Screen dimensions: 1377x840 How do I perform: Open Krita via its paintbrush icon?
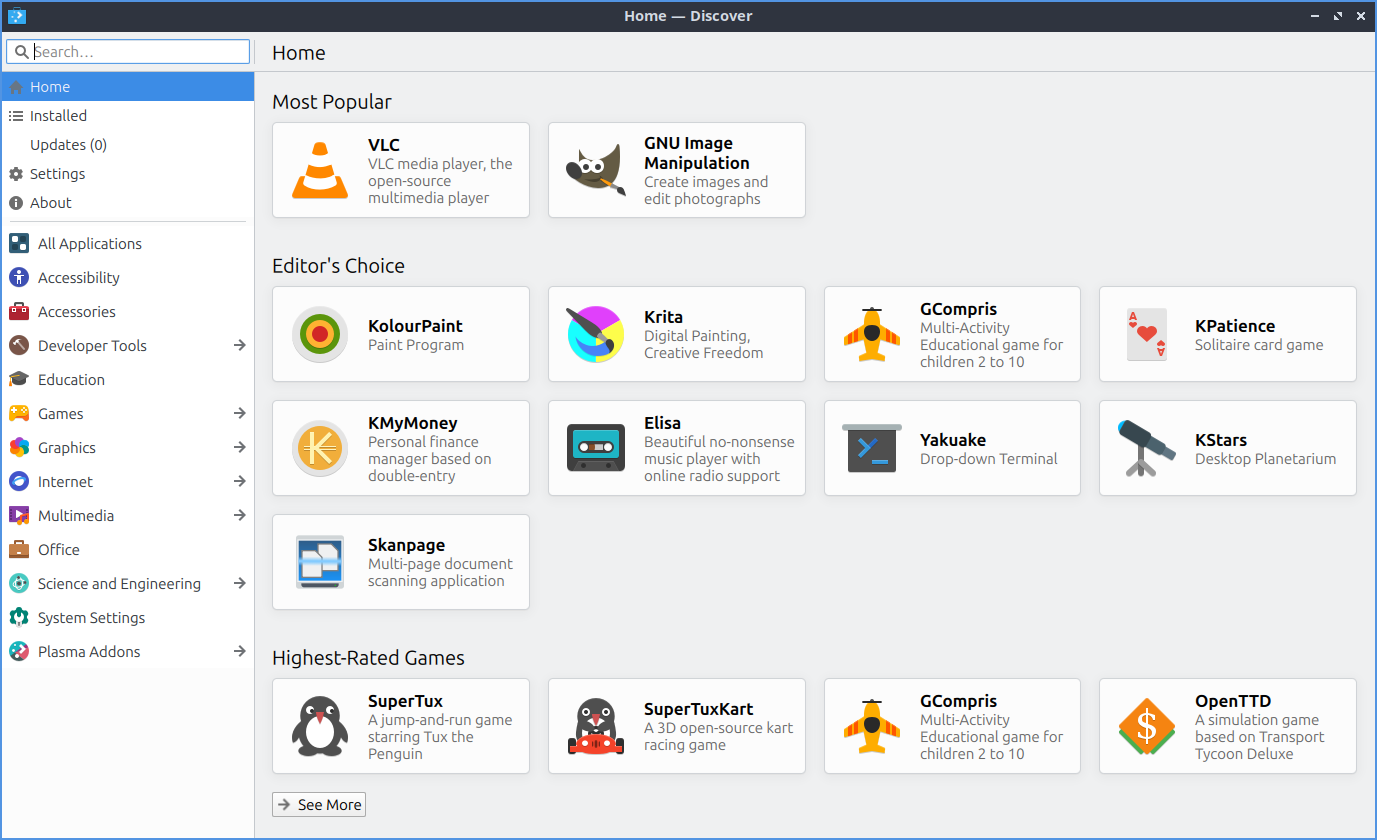tap(596, 335)
